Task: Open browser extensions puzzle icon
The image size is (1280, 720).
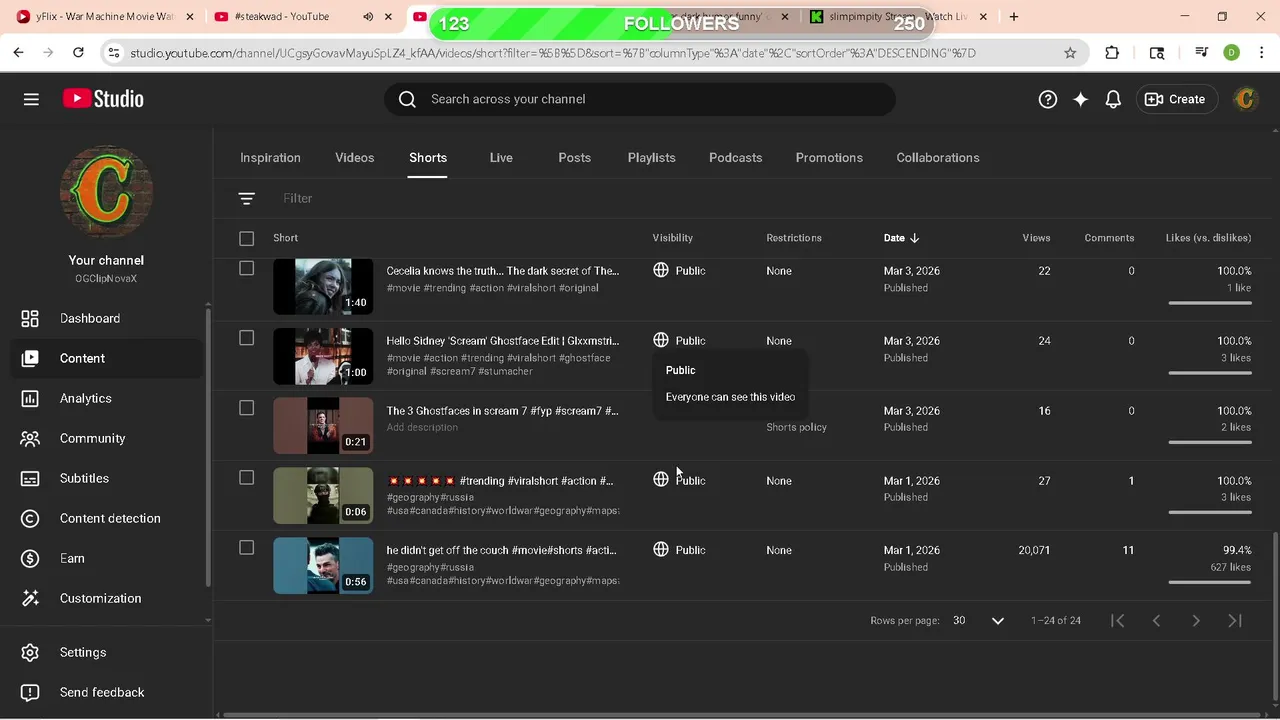Action: 1112,53
